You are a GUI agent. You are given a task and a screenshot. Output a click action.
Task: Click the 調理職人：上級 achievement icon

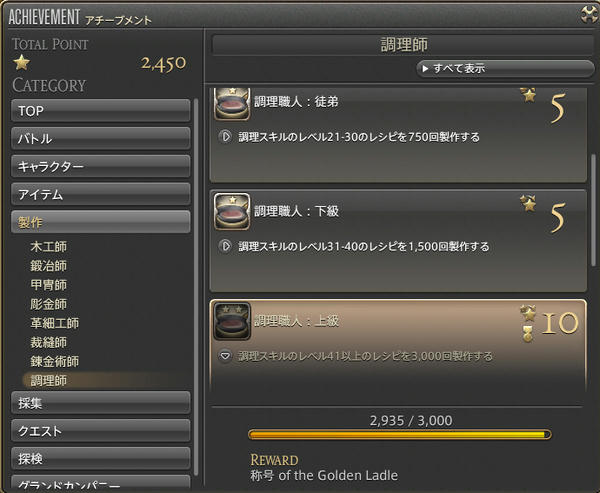232,321
